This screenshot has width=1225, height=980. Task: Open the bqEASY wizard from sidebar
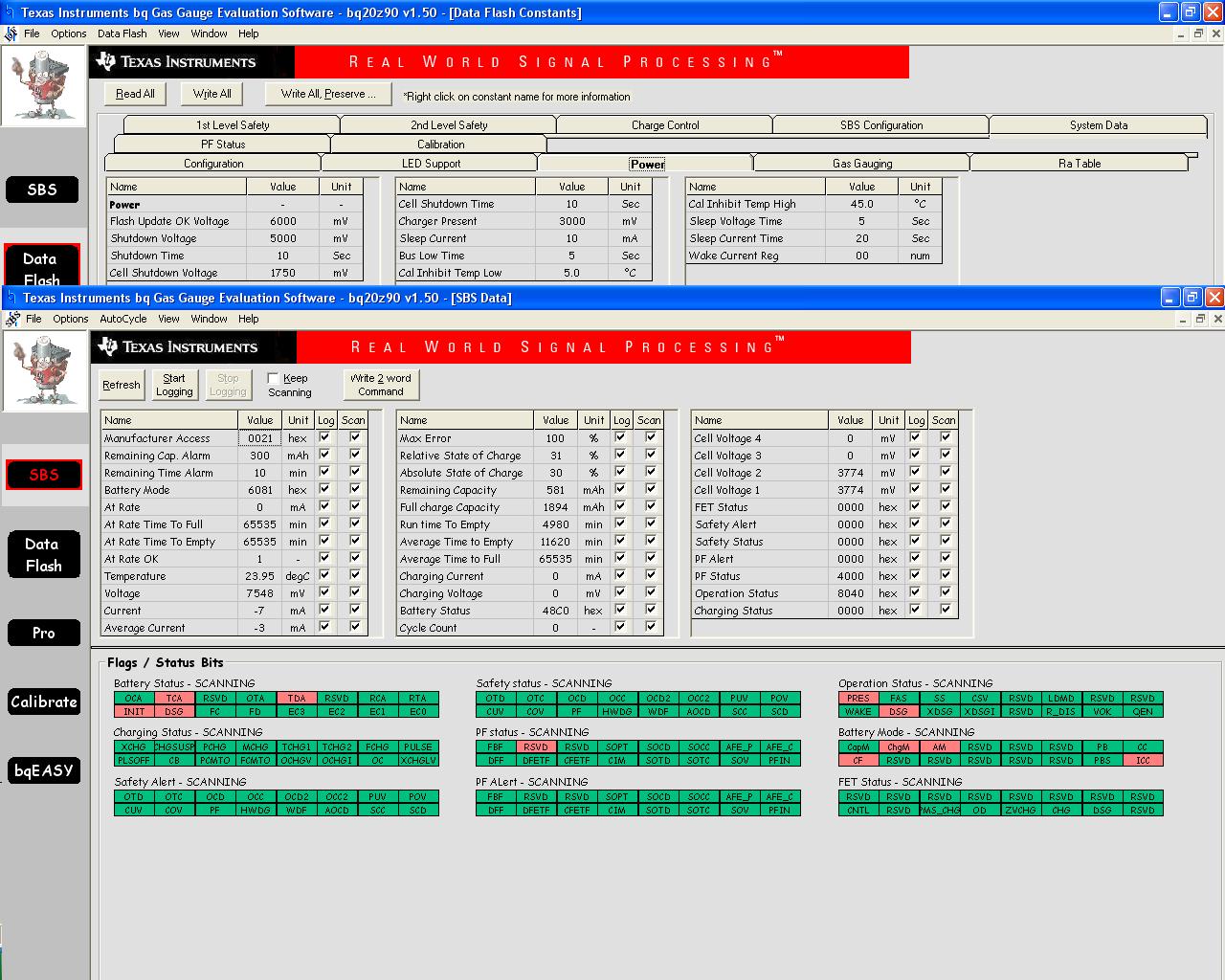coord(43,770)
